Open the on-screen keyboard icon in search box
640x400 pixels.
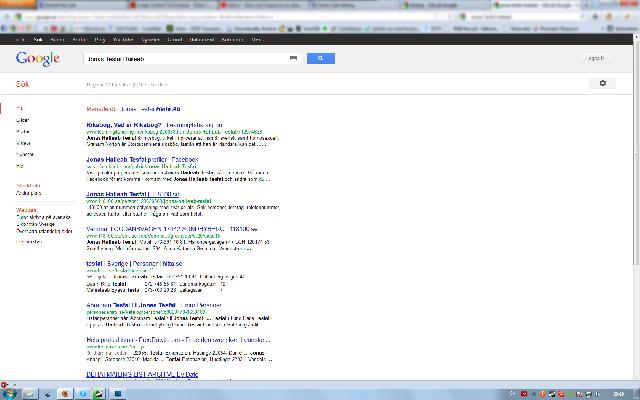[293, 58]
